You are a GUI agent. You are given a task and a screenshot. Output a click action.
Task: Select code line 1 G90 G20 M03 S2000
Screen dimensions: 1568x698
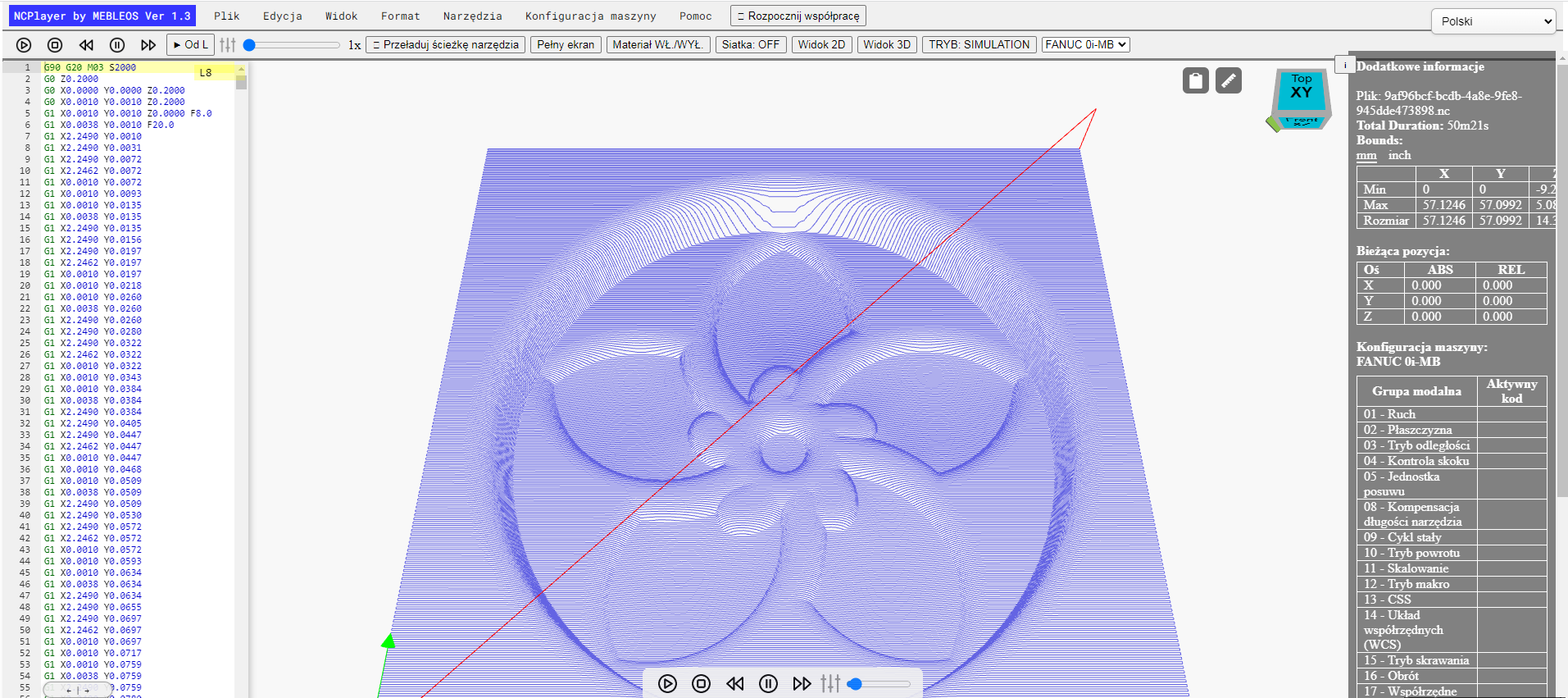click(90, 67)
